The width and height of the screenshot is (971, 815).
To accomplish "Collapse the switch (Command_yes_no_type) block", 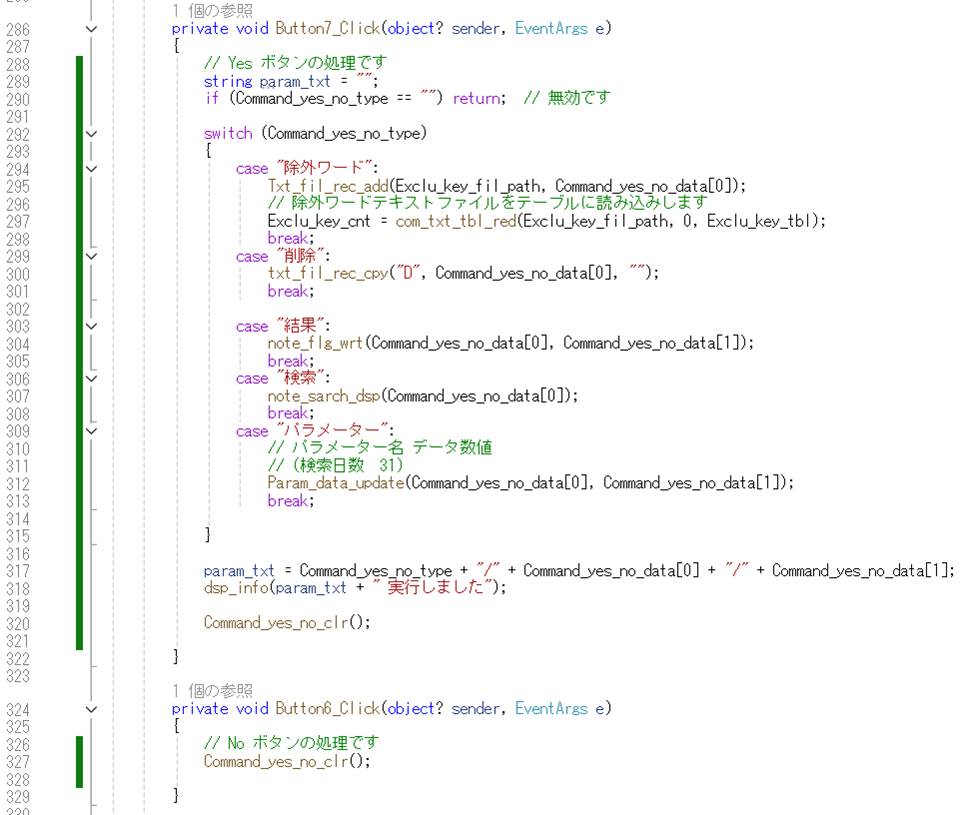I will [x=92, y=133].
